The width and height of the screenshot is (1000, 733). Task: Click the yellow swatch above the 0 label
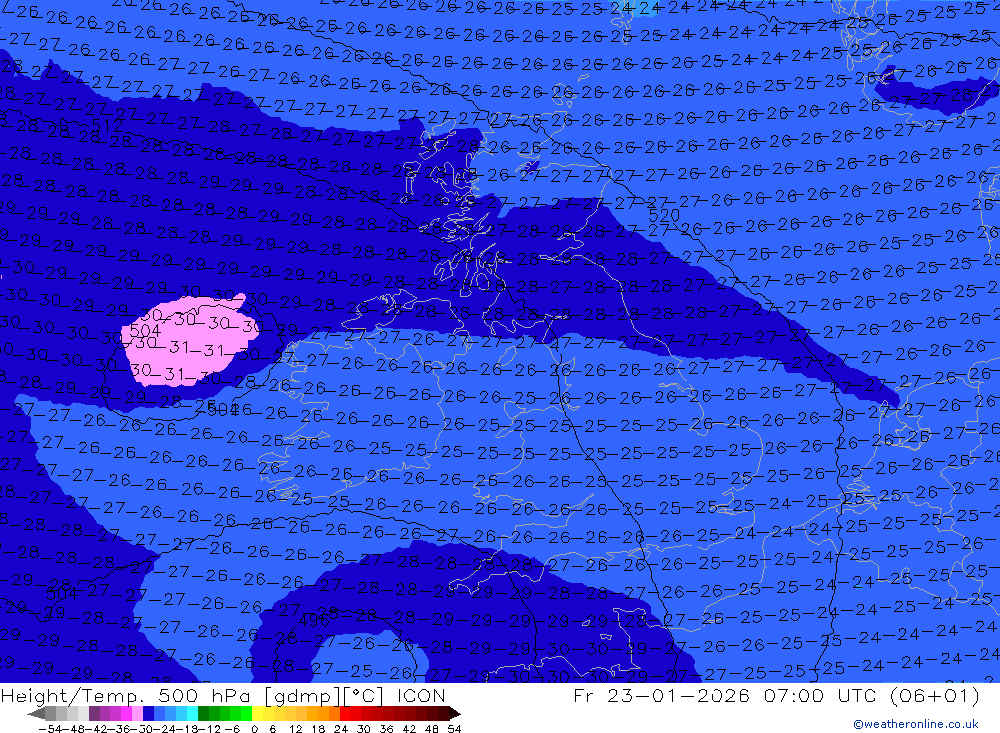[258, 713]
